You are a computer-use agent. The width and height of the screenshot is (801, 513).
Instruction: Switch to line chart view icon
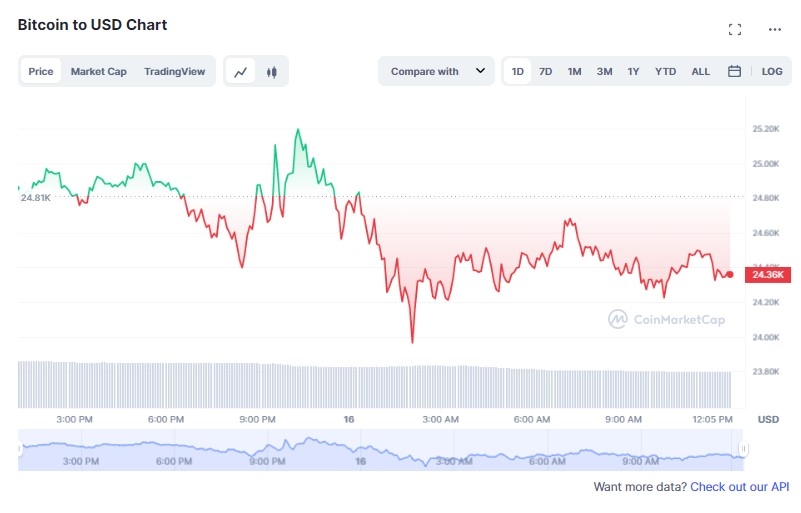(x=241, y=72)
